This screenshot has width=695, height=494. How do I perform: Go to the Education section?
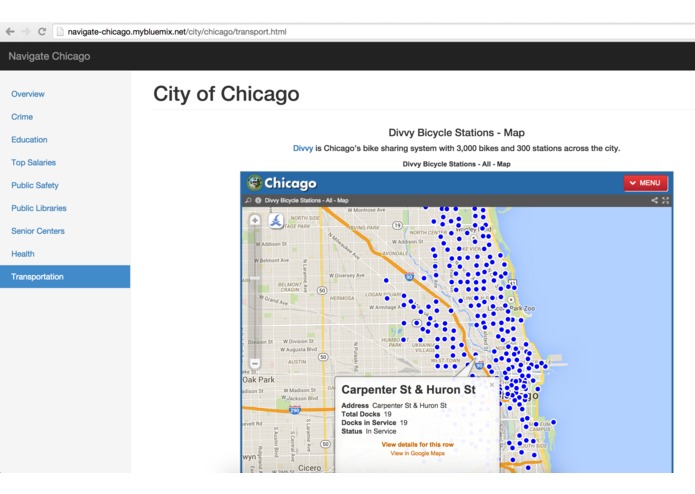coord(29,140)
